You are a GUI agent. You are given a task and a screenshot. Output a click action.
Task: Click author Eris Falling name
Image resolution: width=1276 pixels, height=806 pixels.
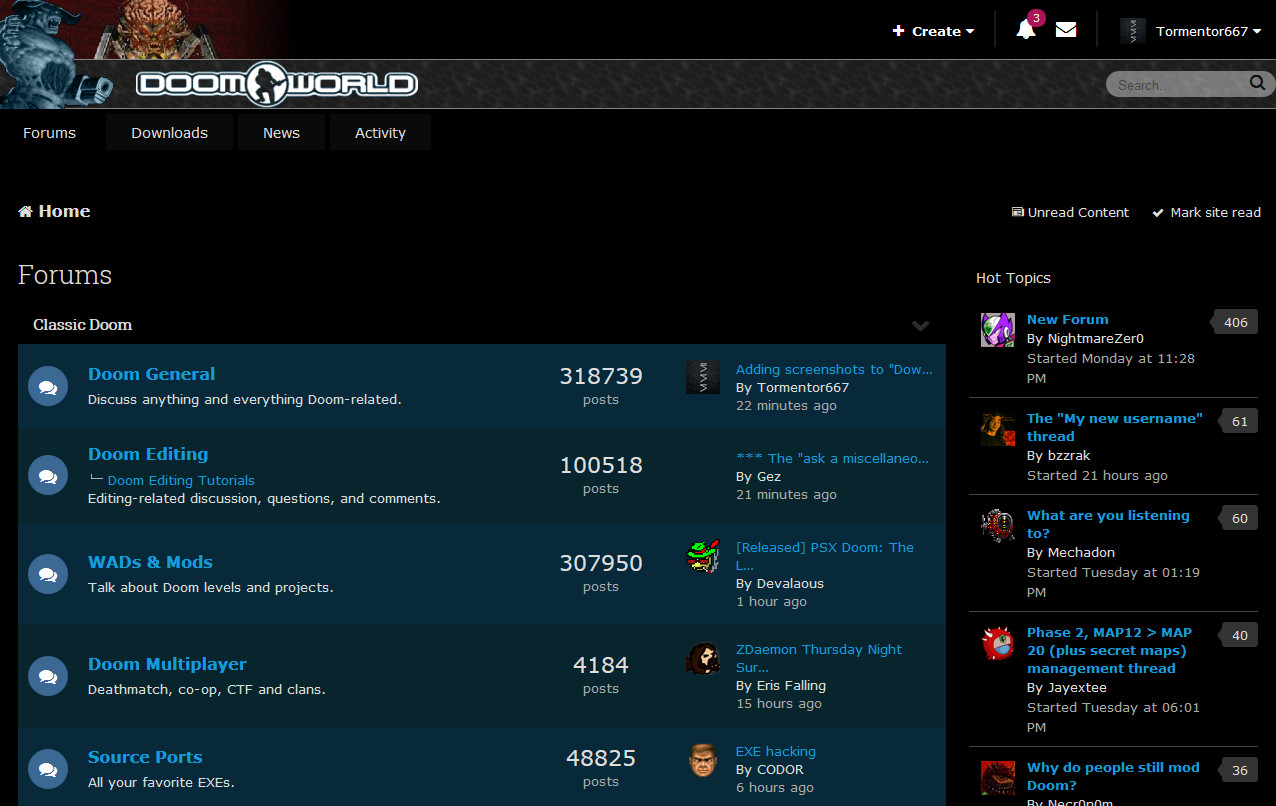790,685
